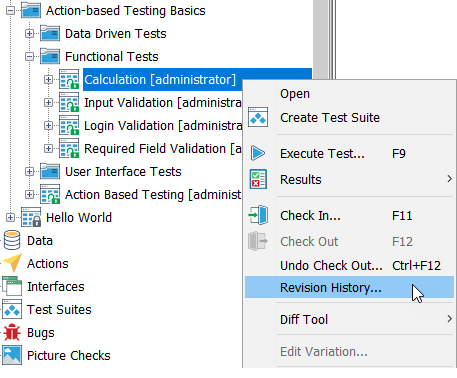Click the vertical scrollbar beside tree

321,39
